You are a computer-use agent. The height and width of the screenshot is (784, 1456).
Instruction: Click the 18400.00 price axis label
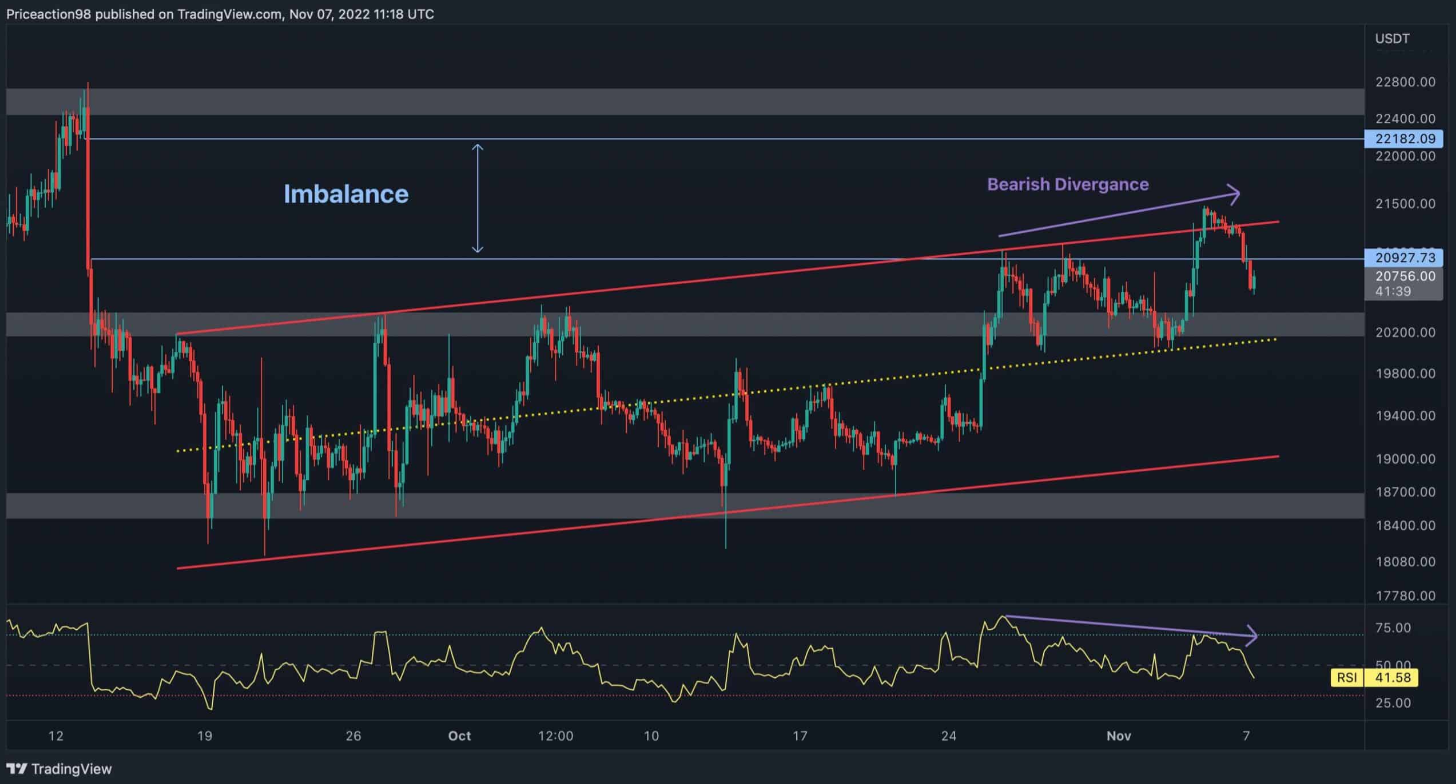tap(1406, 526)
